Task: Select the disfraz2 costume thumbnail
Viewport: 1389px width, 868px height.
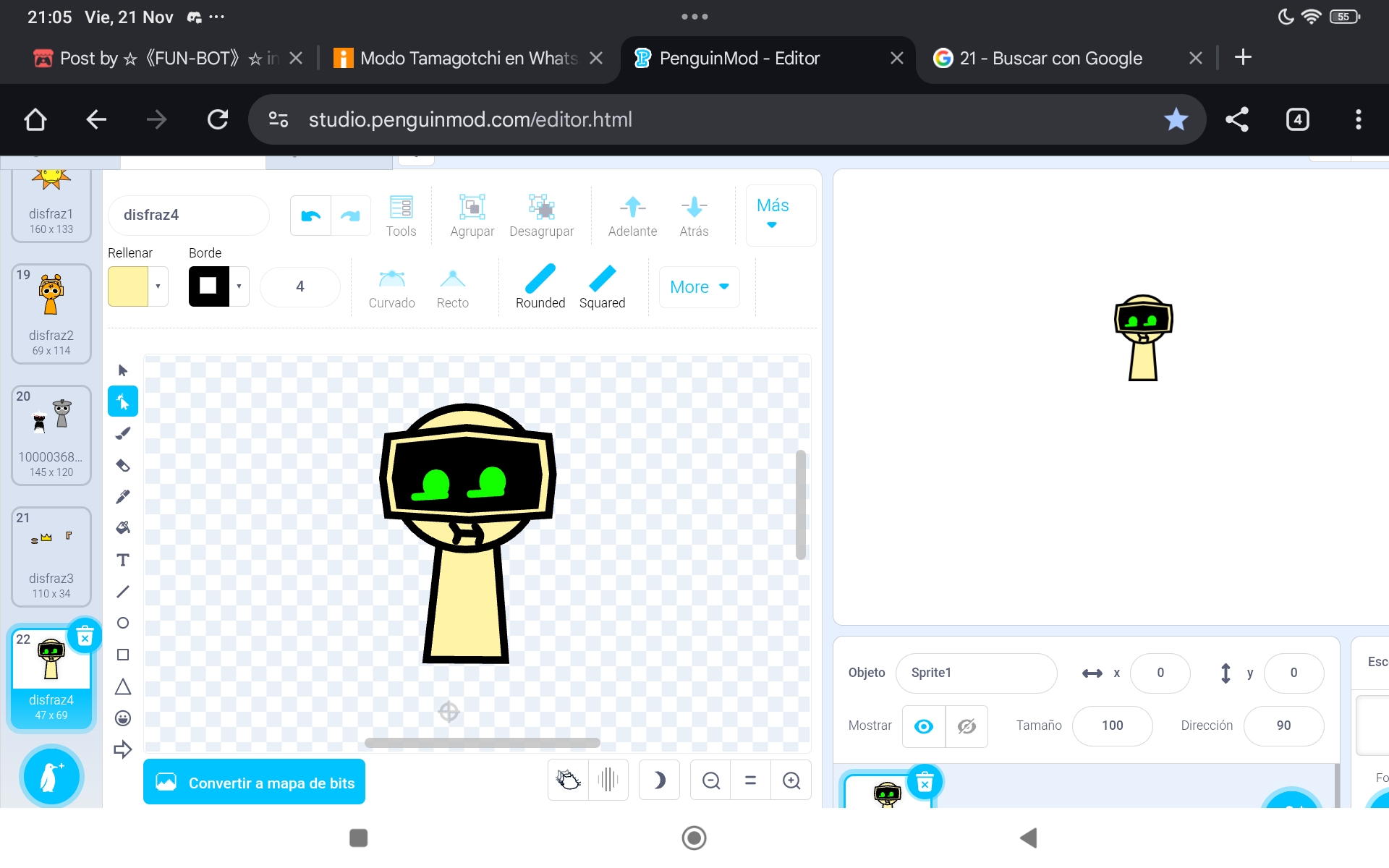Action: click(51, 314)
